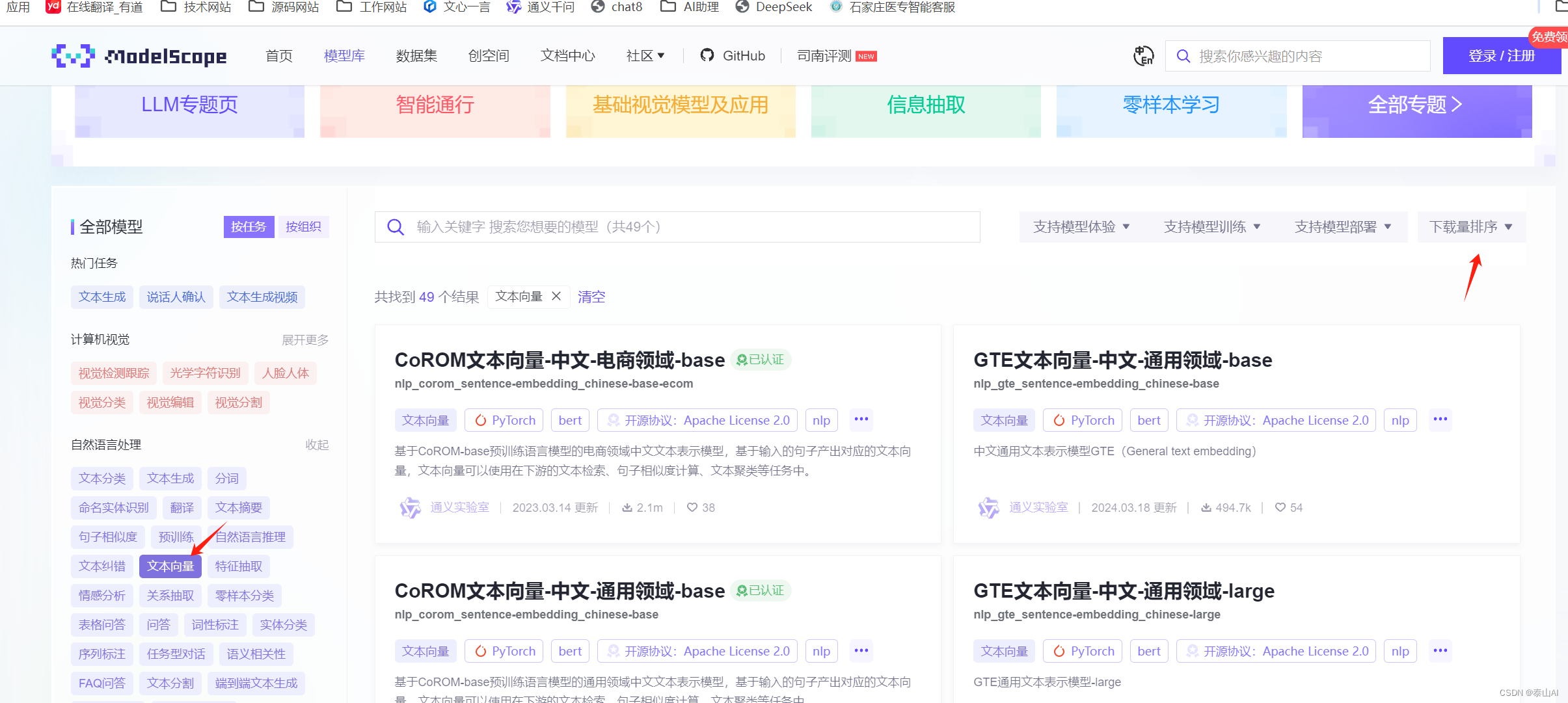Click the 登录 / 注册 button
1568x703 pixels.
1502,56
